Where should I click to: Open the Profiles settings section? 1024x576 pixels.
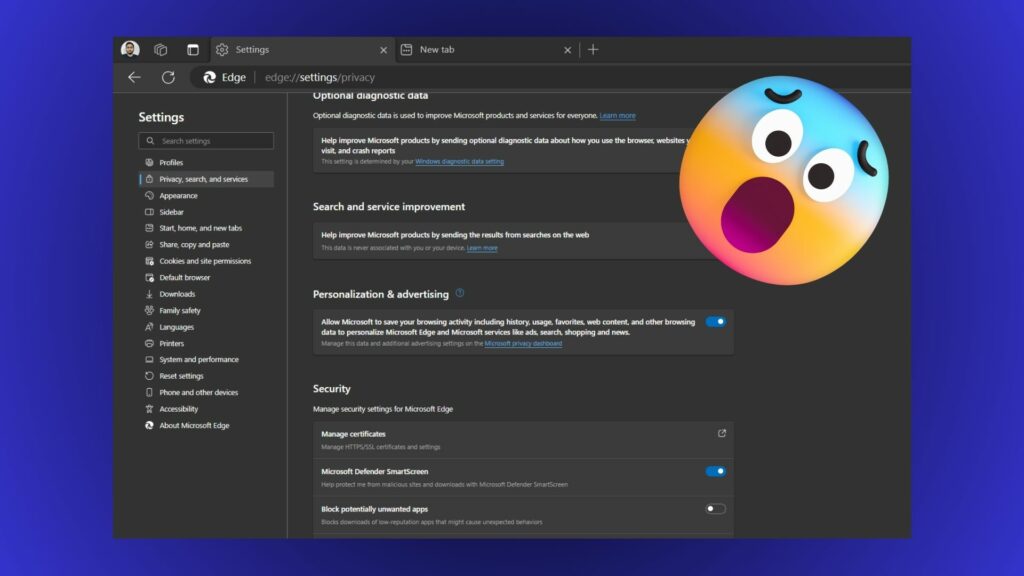click(171, 162)
